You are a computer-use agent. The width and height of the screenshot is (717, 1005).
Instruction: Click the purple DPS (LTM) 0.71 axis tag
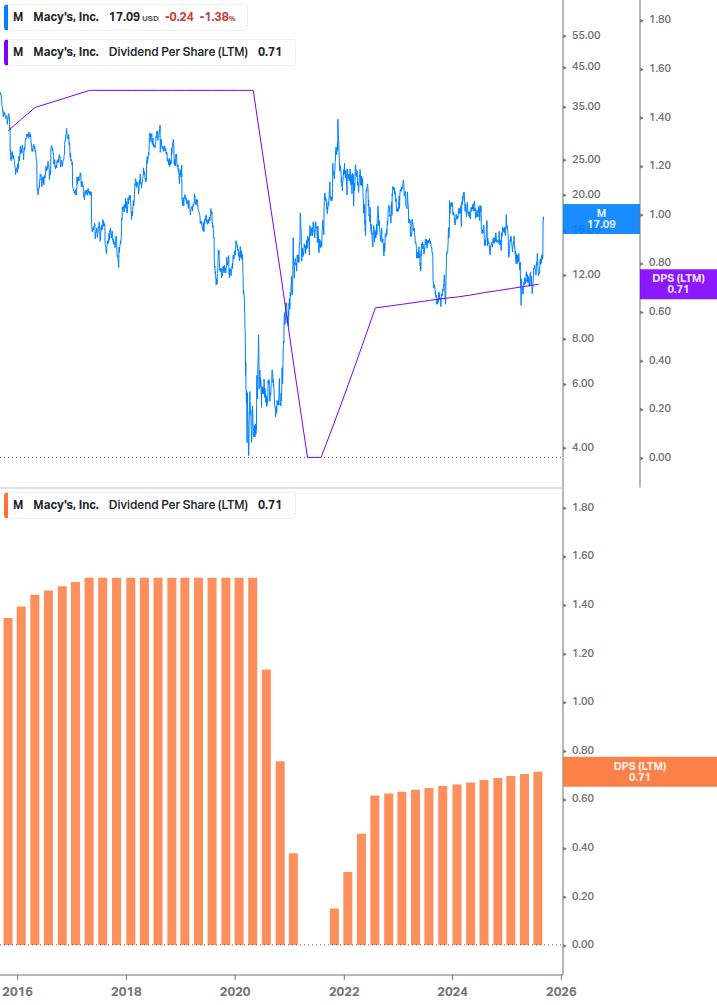click(678, 283)
